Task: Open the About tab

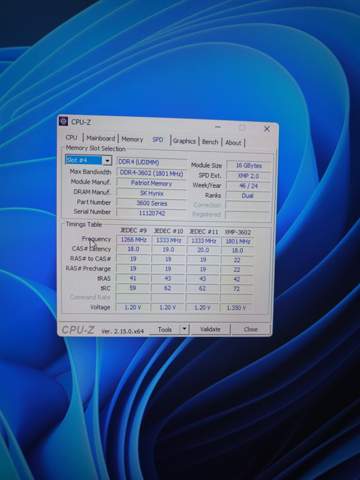Action: point(233,143)
